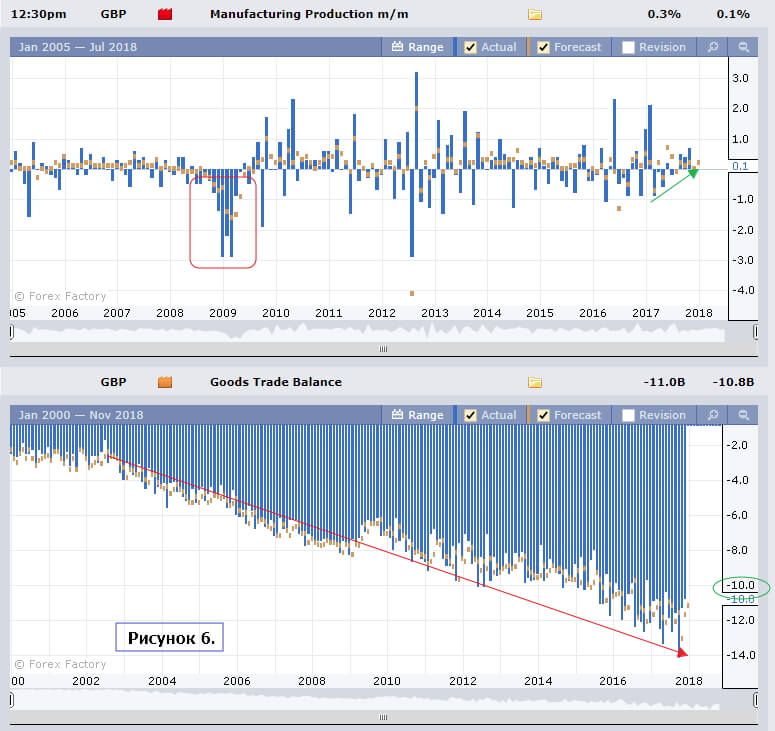
Task: Zoom in on Goods Trade Balance chart
Action: (x=713, y=415)
